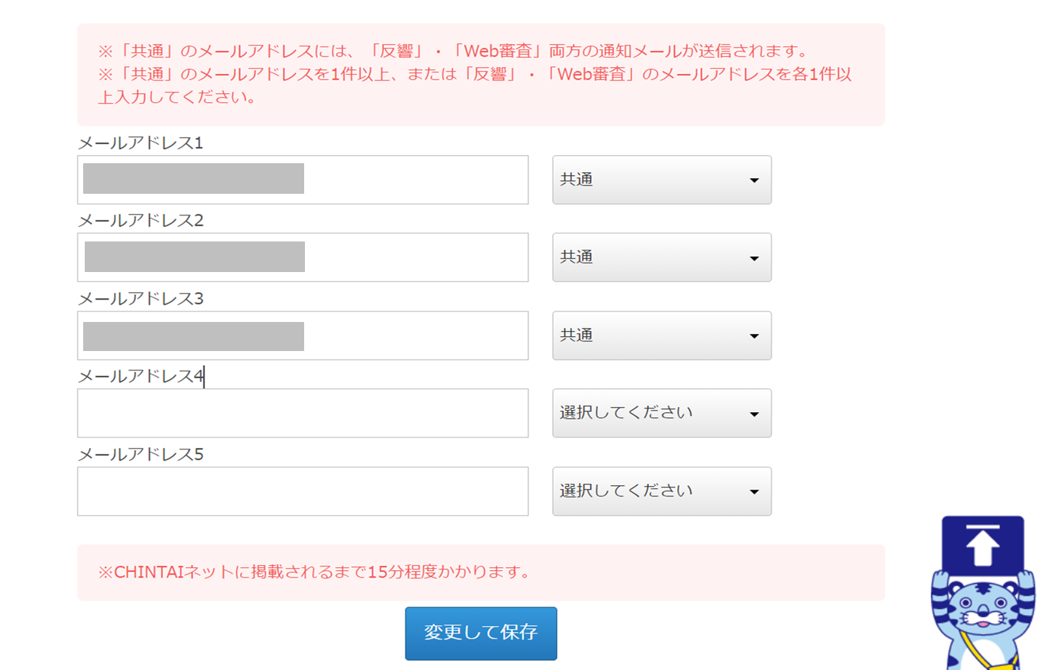This screenshot has width=1055, height=670.
Task: Click the メールアドレス5 label text
Action: pos(141,454)
